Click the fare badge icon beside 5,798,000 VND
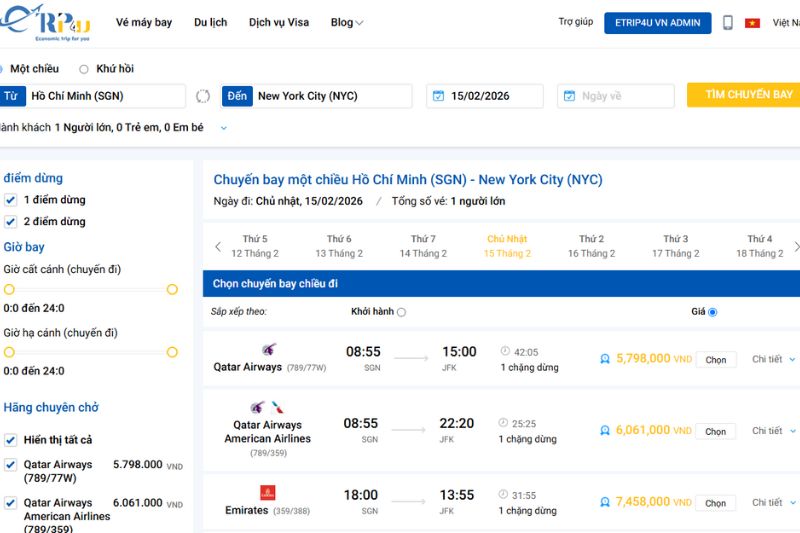The height and width of the screenshot is (533, 800). tap(605, 359)
